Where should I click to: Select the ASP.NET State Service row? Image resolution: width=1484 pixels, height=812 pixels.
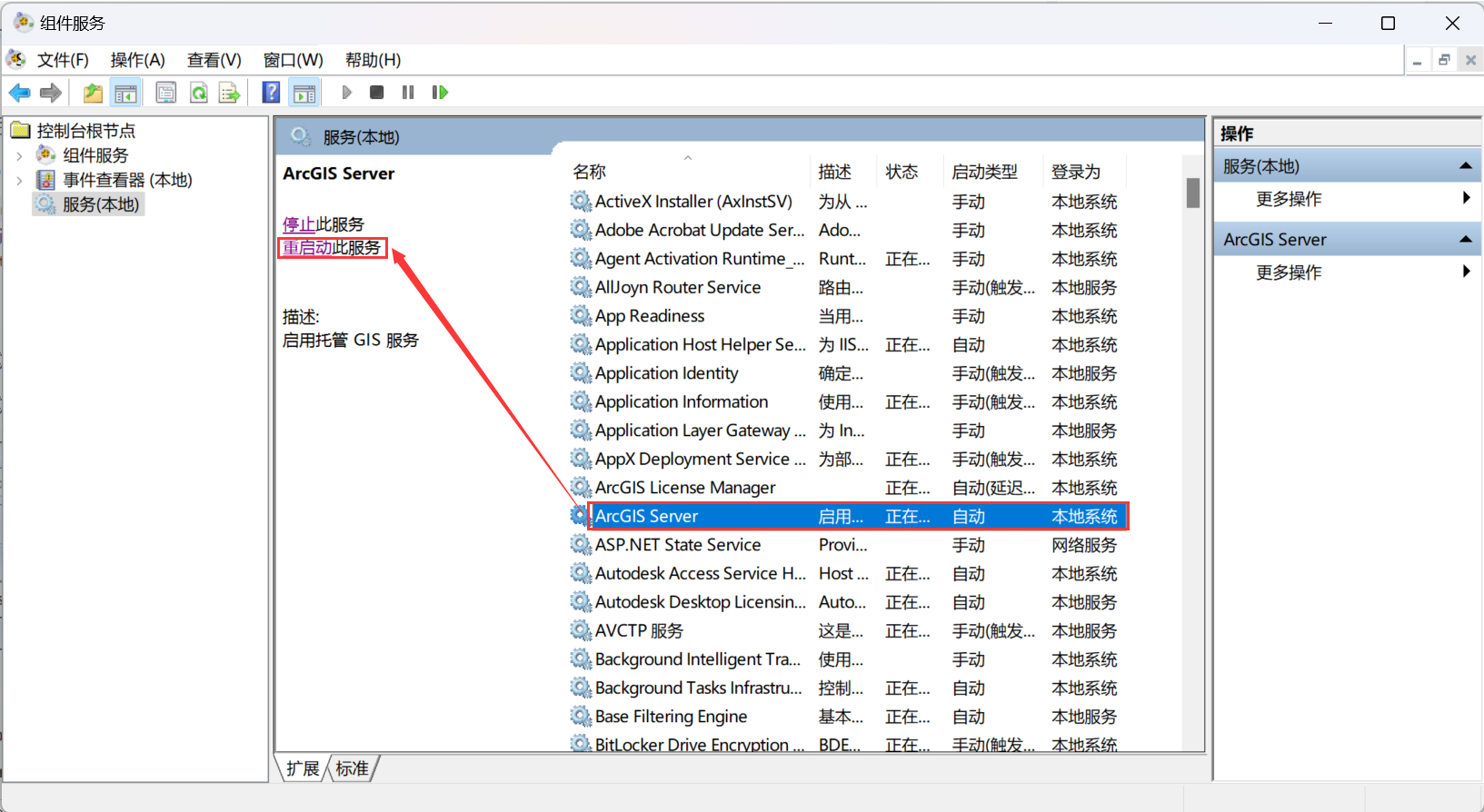pyautogui.click(x=847, y=545)
